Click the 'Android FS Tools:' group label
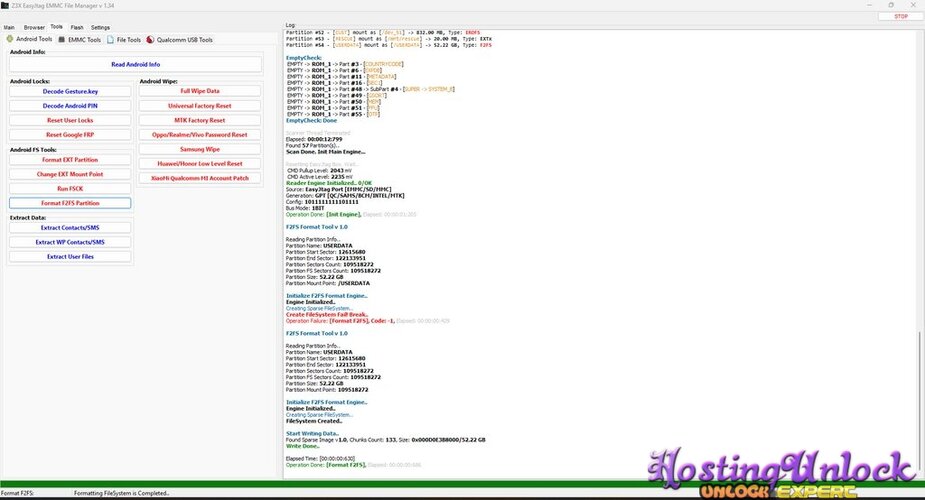The height and width of the screenshot is (500, 925). click(33, 150)
